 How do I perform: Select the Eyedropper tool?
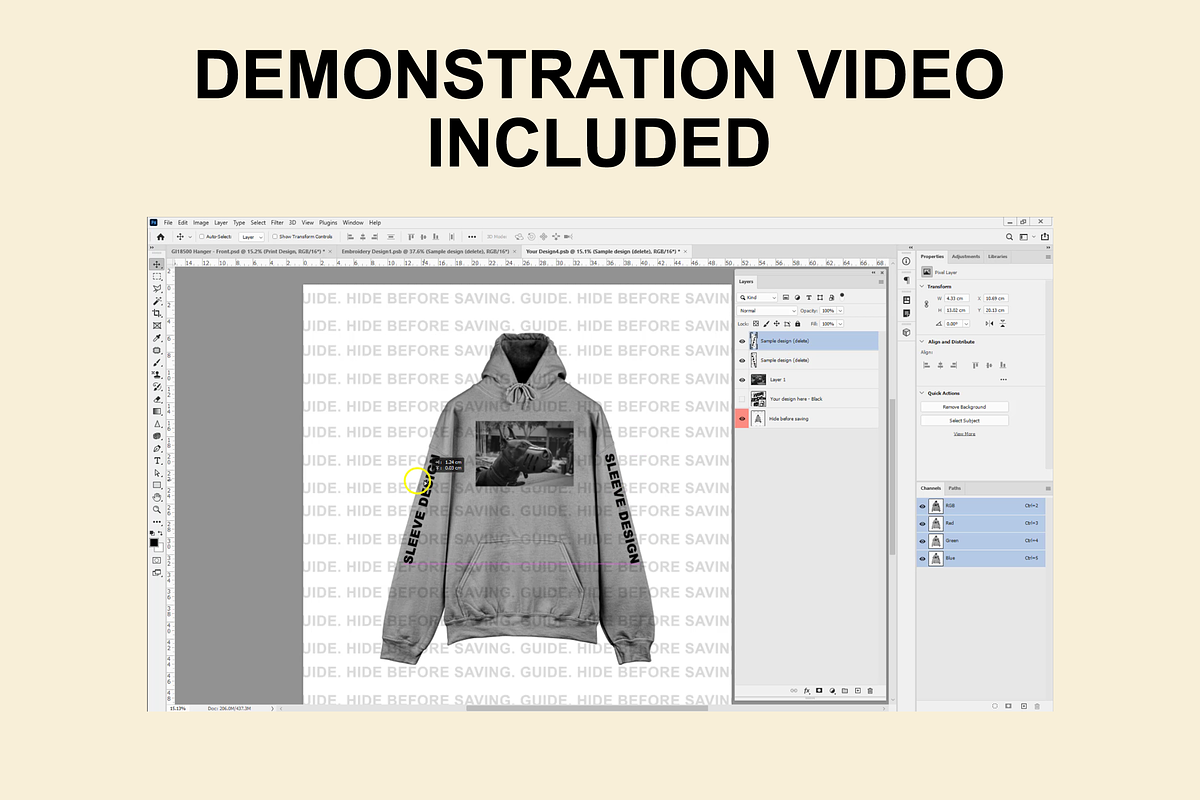point(158,339)
